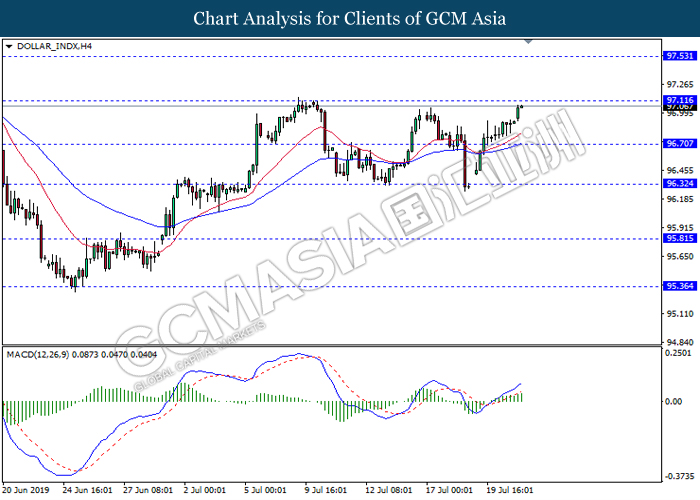
Task: Click the 27 Jun 08:01 time label
Action: click(x=148, y=490)
